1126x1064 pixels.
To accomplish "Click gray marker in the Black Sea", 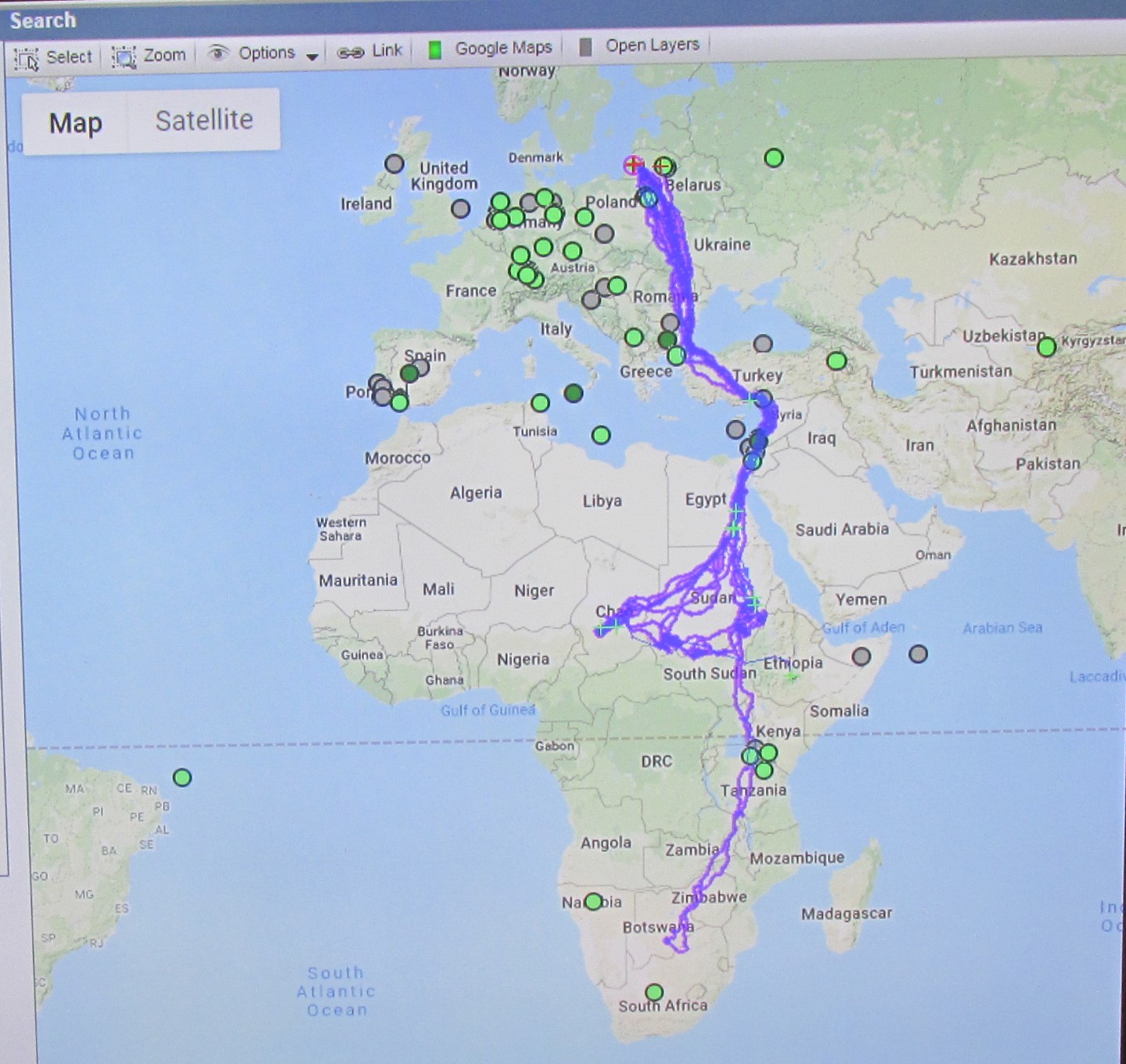I will [763, 343].
